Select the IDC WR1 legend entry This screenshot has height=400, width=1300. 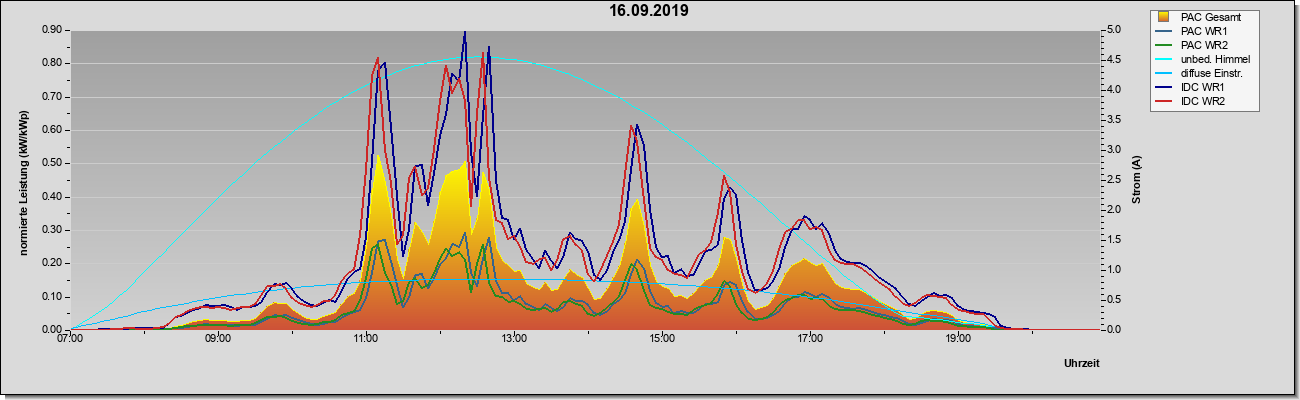1198,88
